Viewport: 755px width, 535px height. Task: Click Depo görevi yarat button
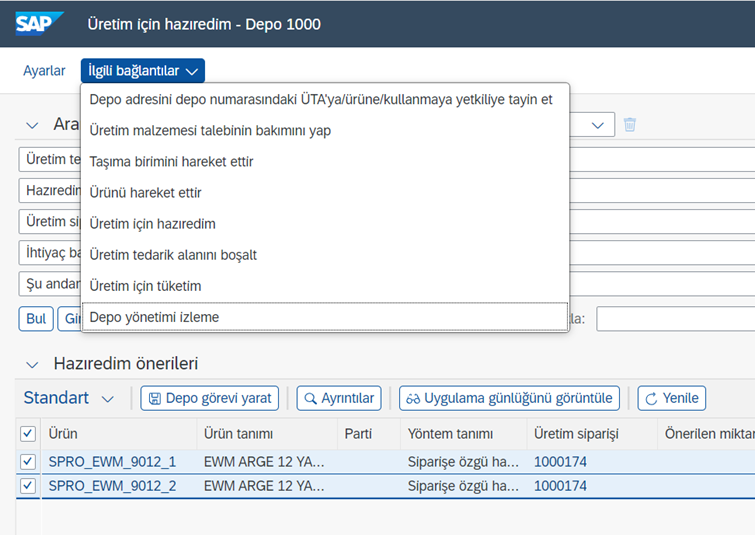209,398
